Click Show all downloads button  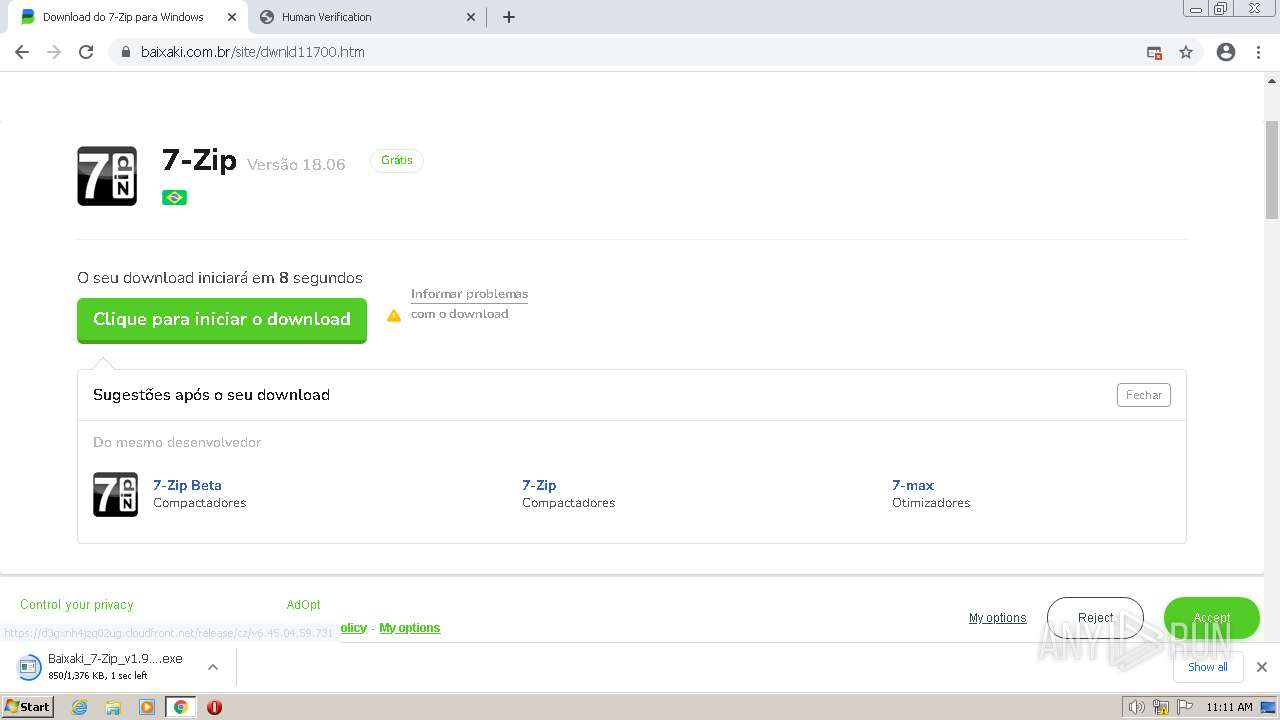pos(1208,667)
